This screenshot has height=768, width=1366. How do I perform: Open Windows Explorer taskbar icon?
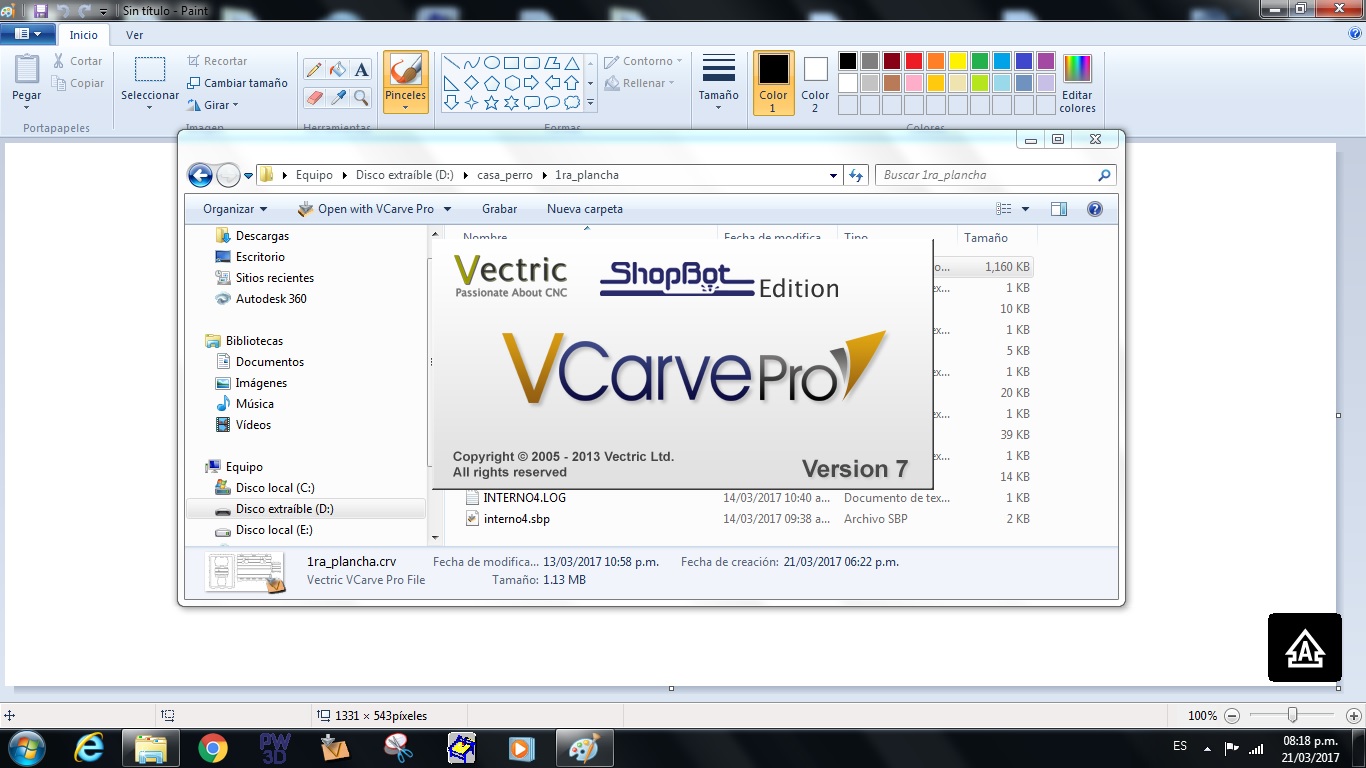(x=151, y=747)
